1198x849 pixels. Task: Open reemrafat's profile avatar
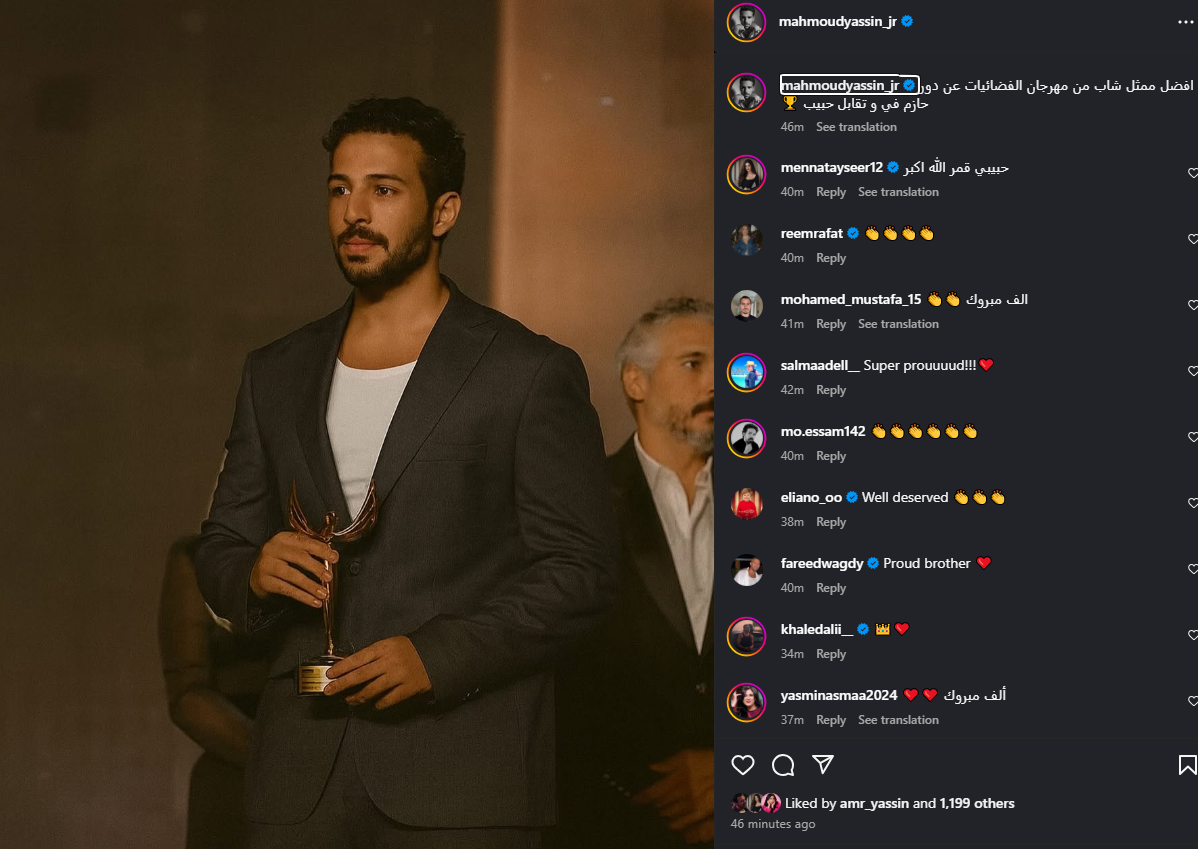tap(746, 241)
